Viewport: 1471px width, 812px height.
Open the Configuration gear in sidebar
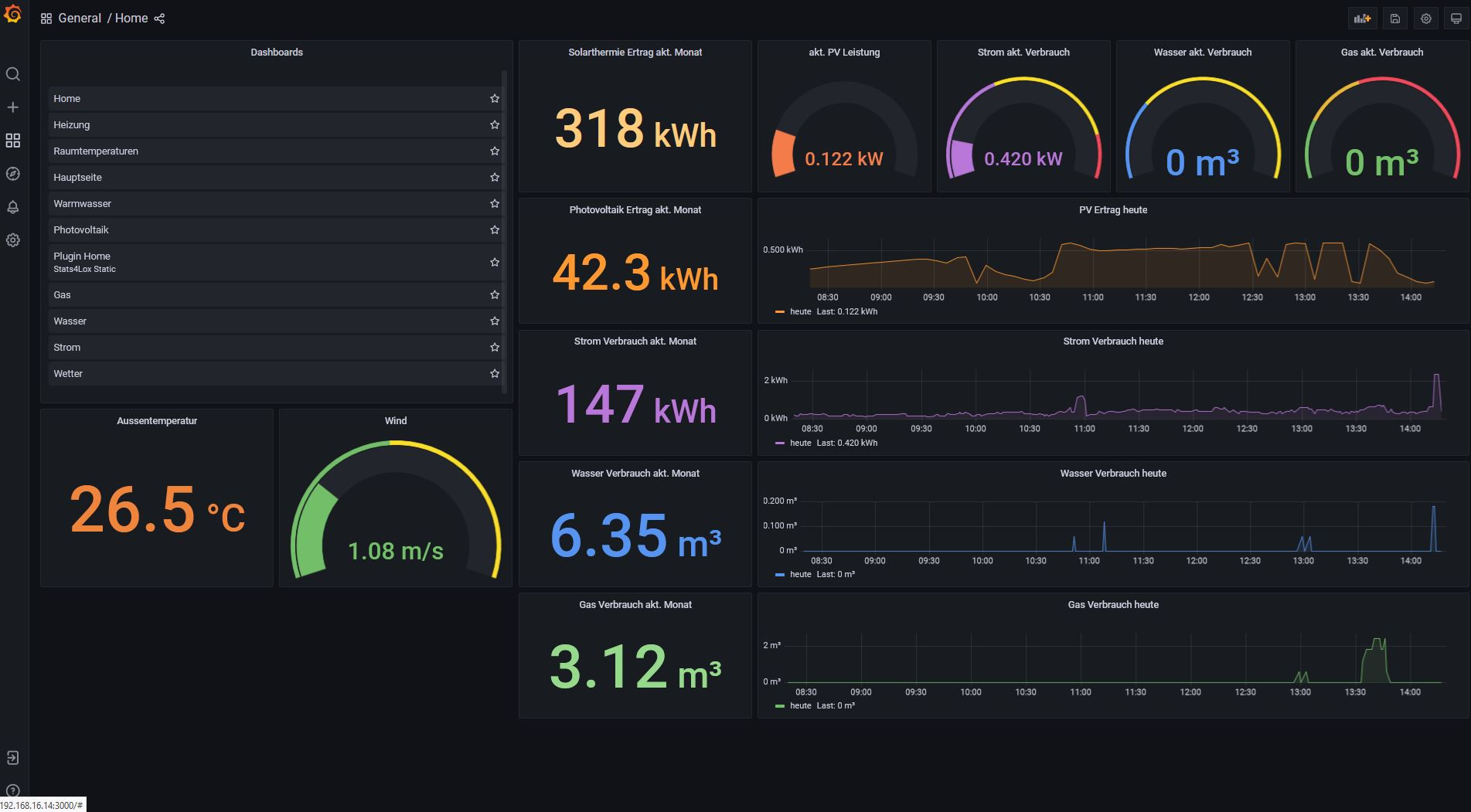tap(13, 240)
